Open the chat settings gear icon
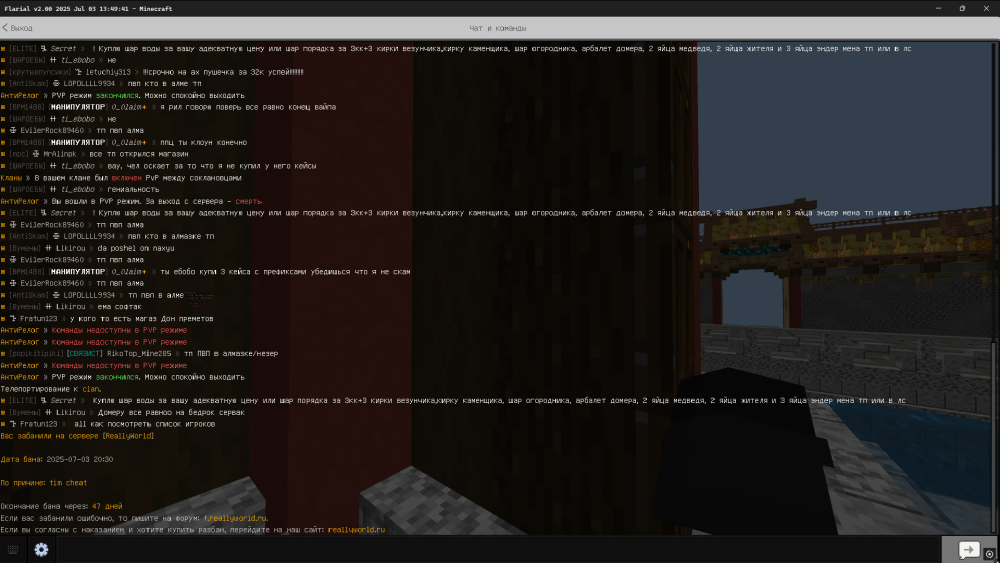 (x=41, y=550)
